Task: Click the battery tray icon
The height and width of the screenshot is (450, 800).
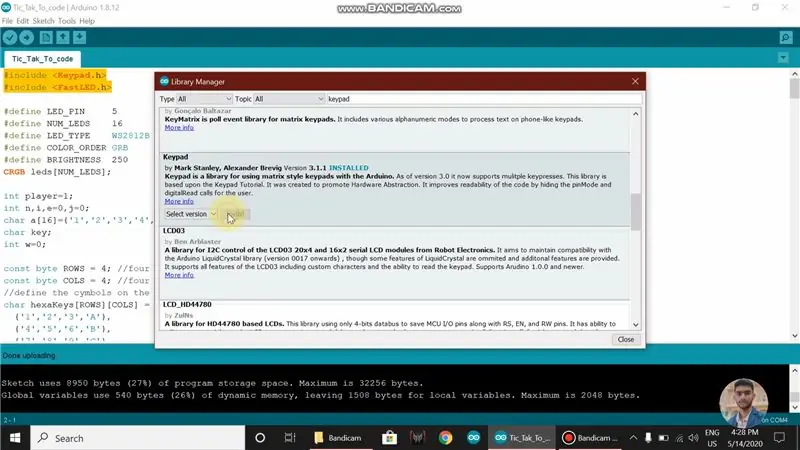Action: pos(663,438)
